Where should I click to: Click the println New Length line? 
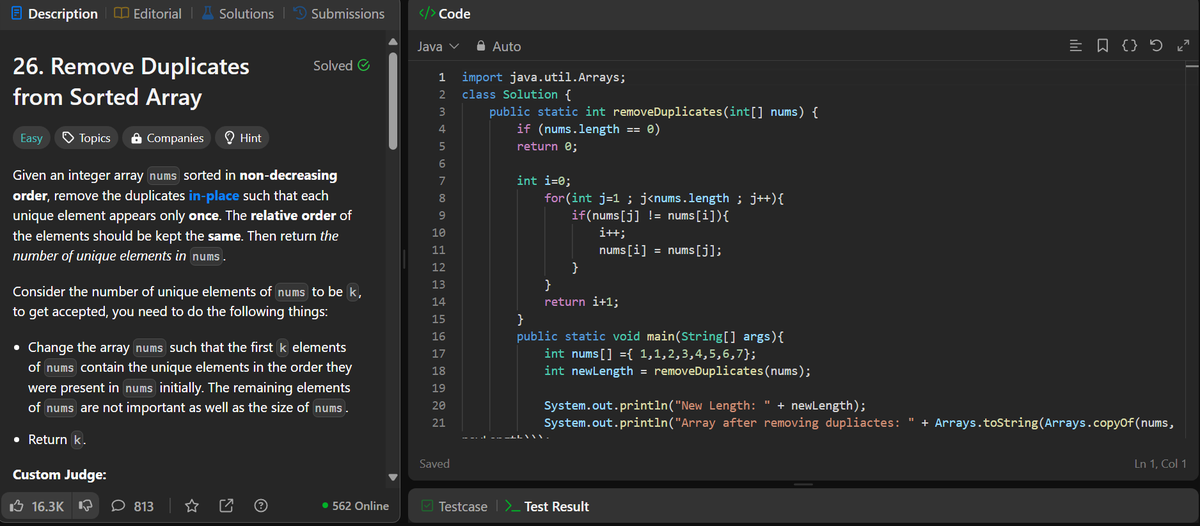pyautogui.click(x=705, y=405)
